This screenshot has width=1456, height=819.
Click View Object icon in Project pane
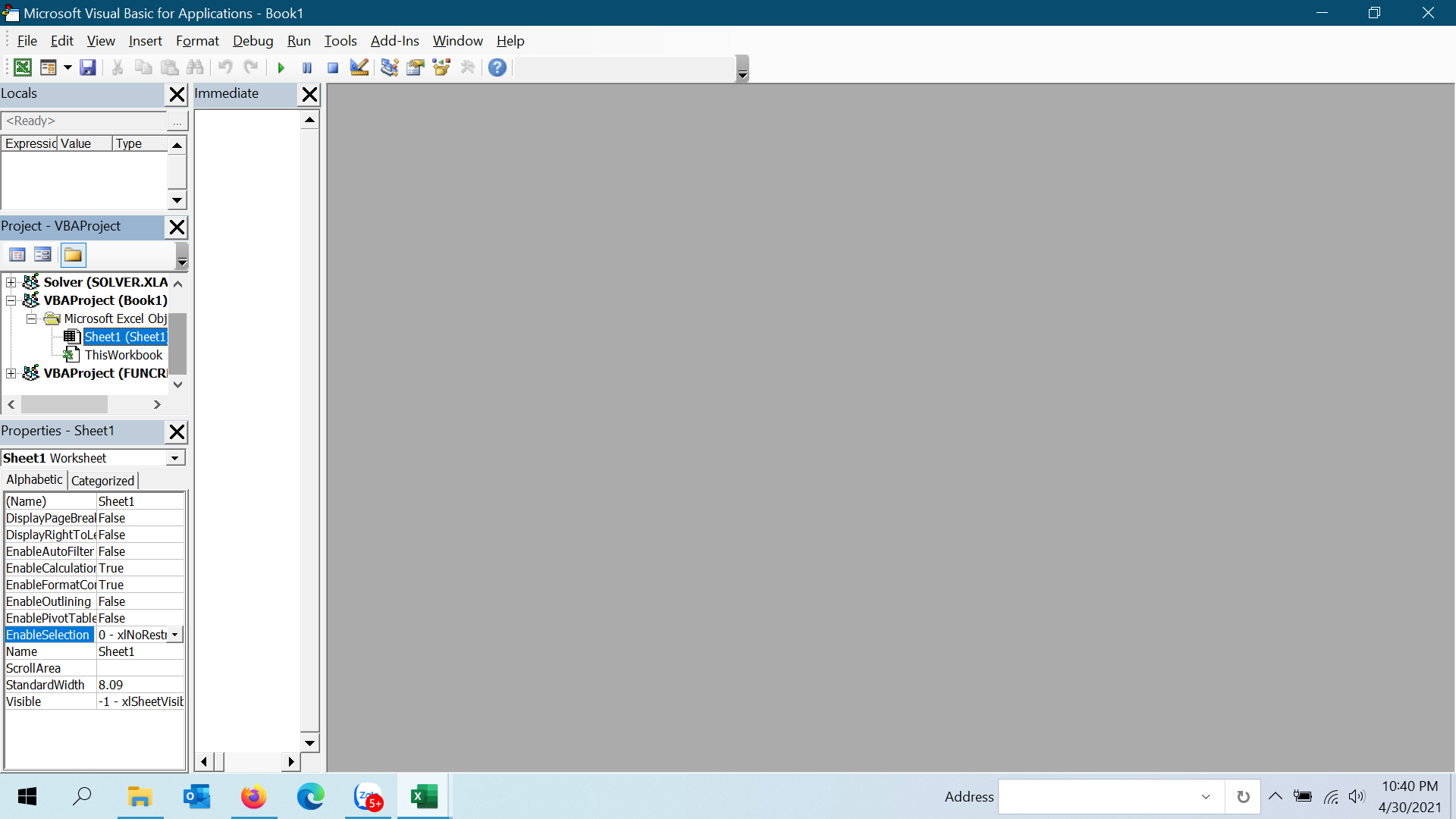[42, 255]
